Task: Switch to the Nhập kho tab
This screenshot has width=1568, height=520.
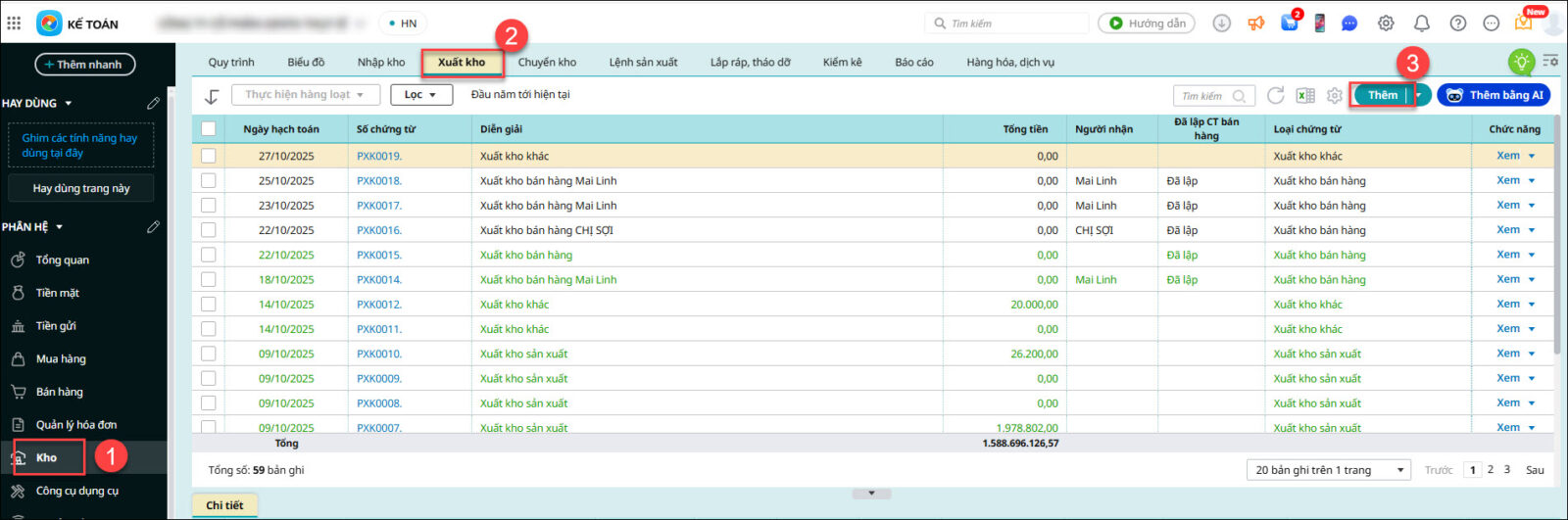Action: click(380, 62)
